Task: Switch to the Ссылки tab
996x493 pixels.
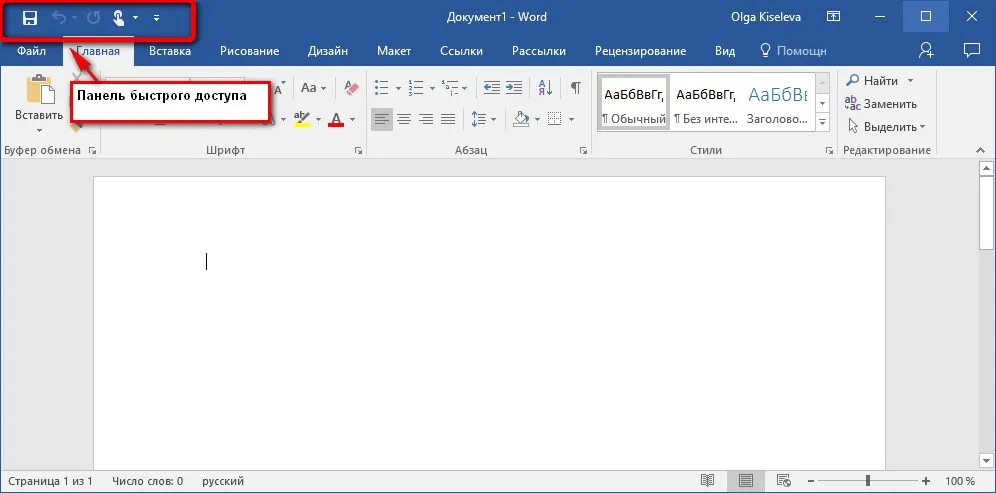Action: (x=461, y=51)
